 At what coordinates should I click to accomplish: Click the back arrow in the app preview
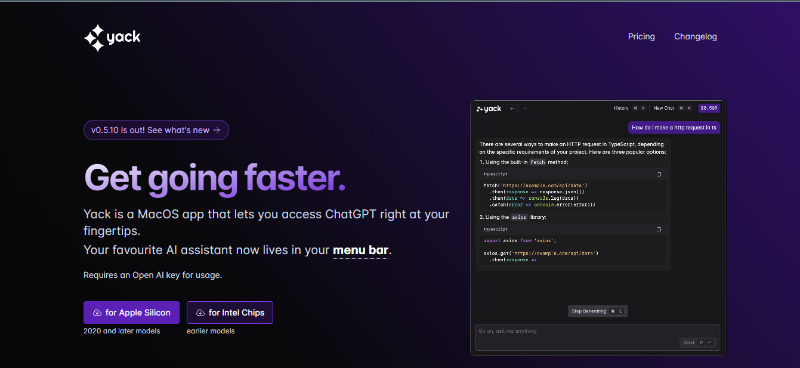[x=512, y=108]
